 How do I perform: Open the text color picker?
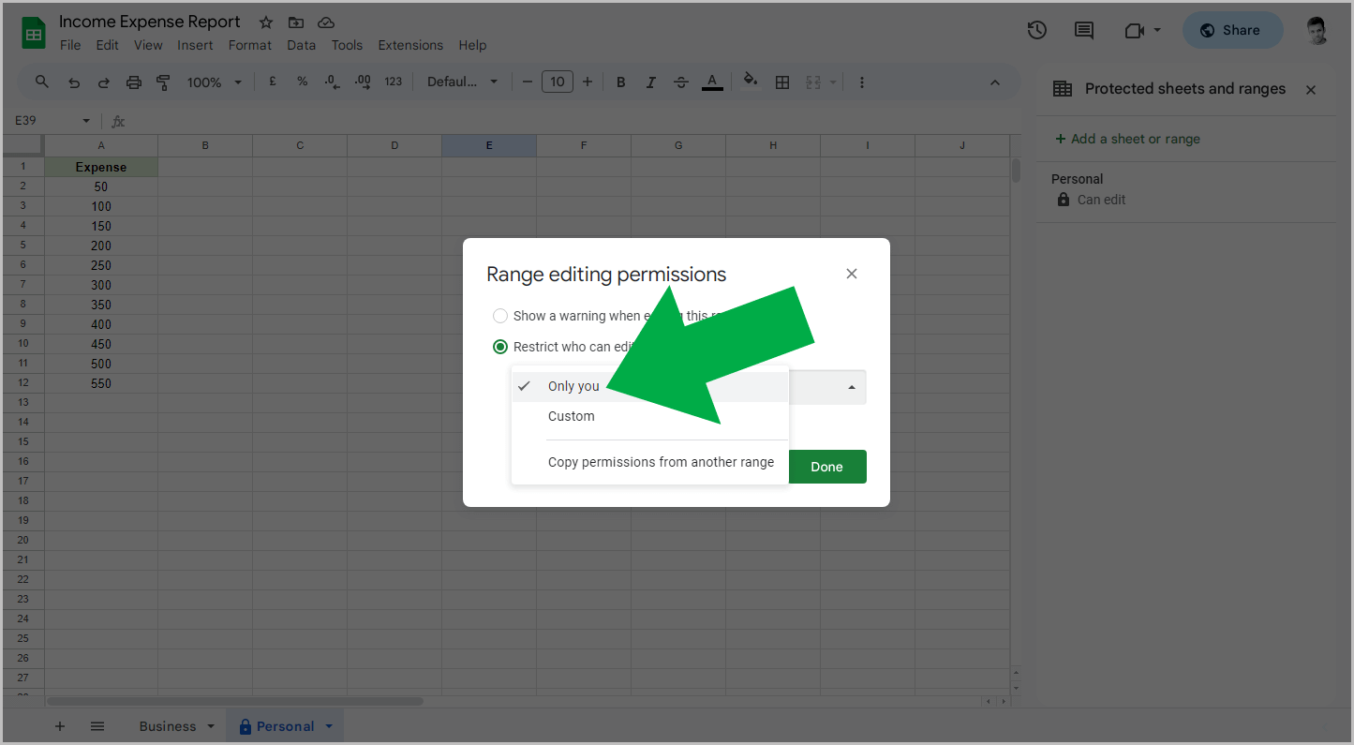(x=712, y=82)
